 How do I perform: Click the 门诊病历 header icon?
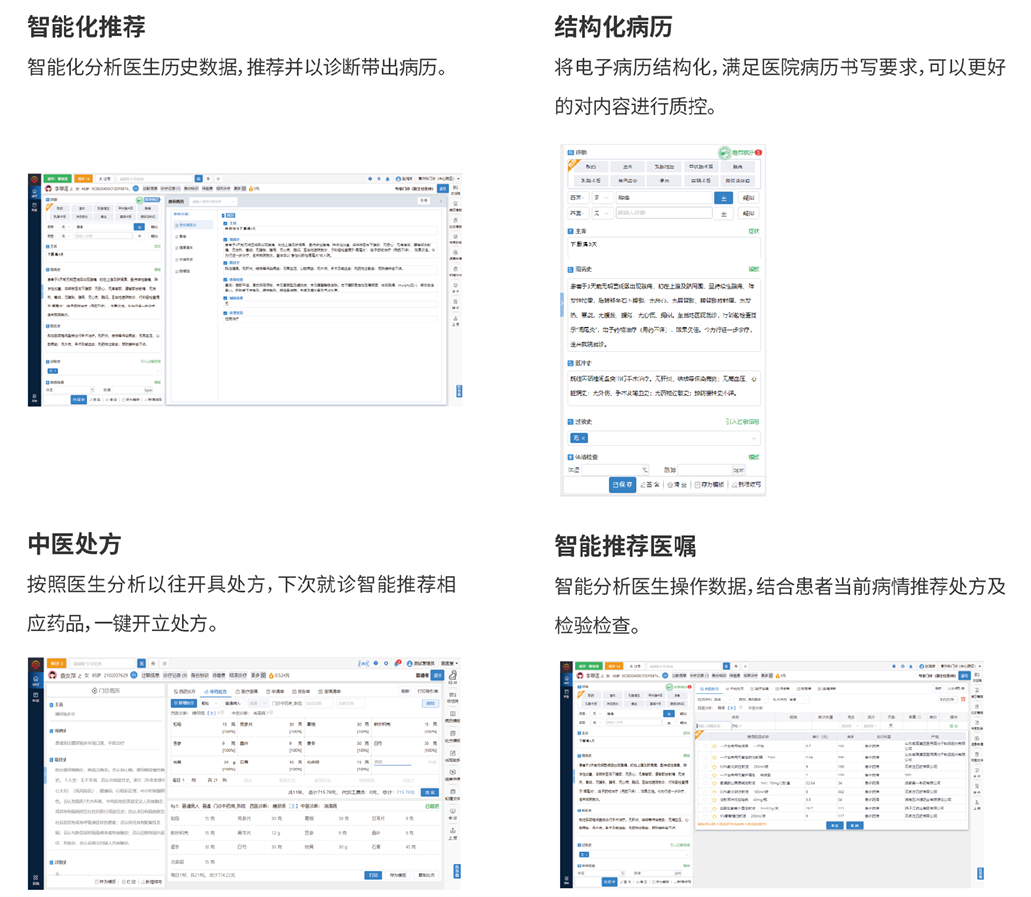pyautogui.click(x=92, y=691)
